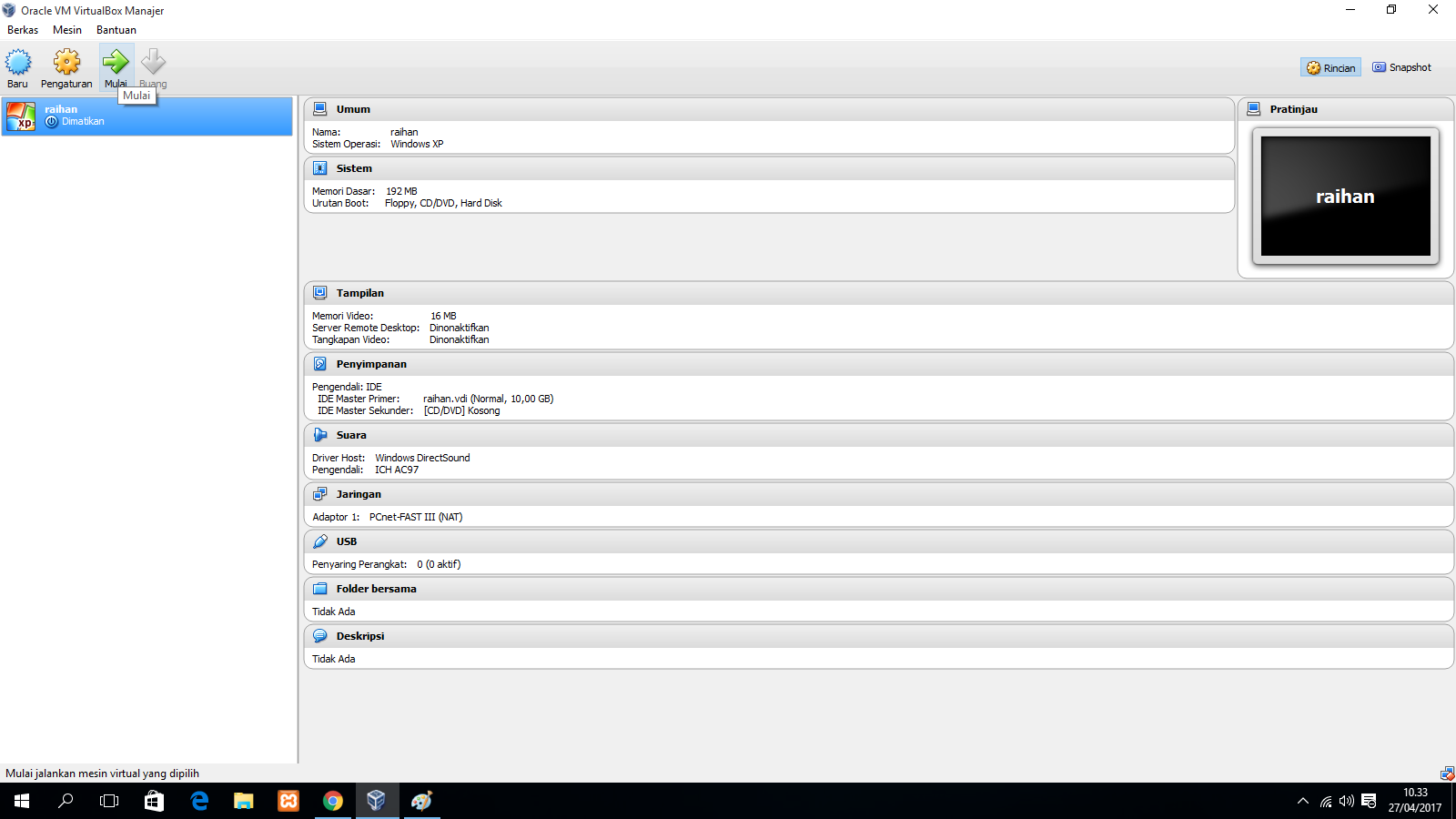Click the Pratinjau section monitor icon
The width and height of the screenshot is (1456, 819).
(1254, 109)
